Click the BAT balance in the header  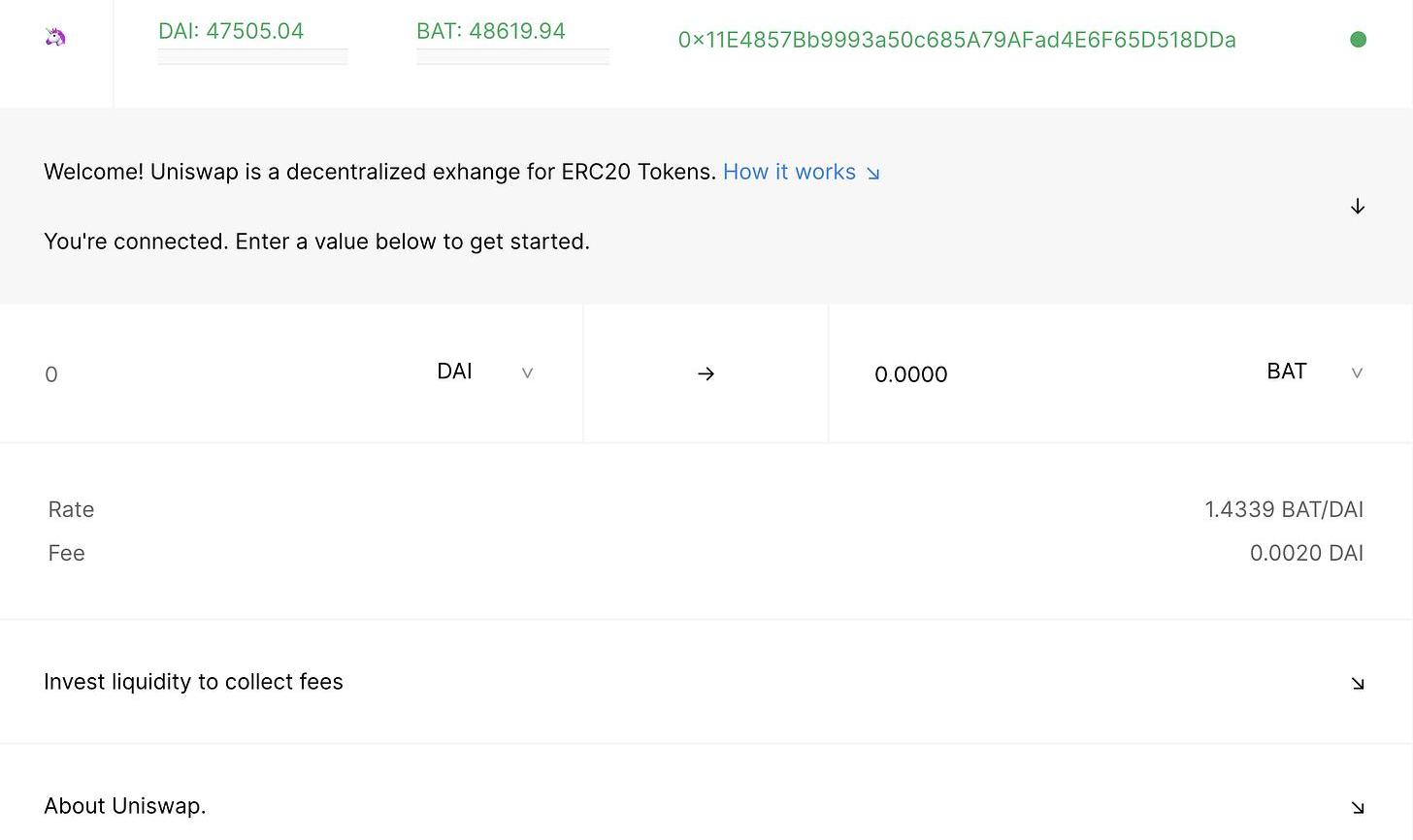coord(490,31)
